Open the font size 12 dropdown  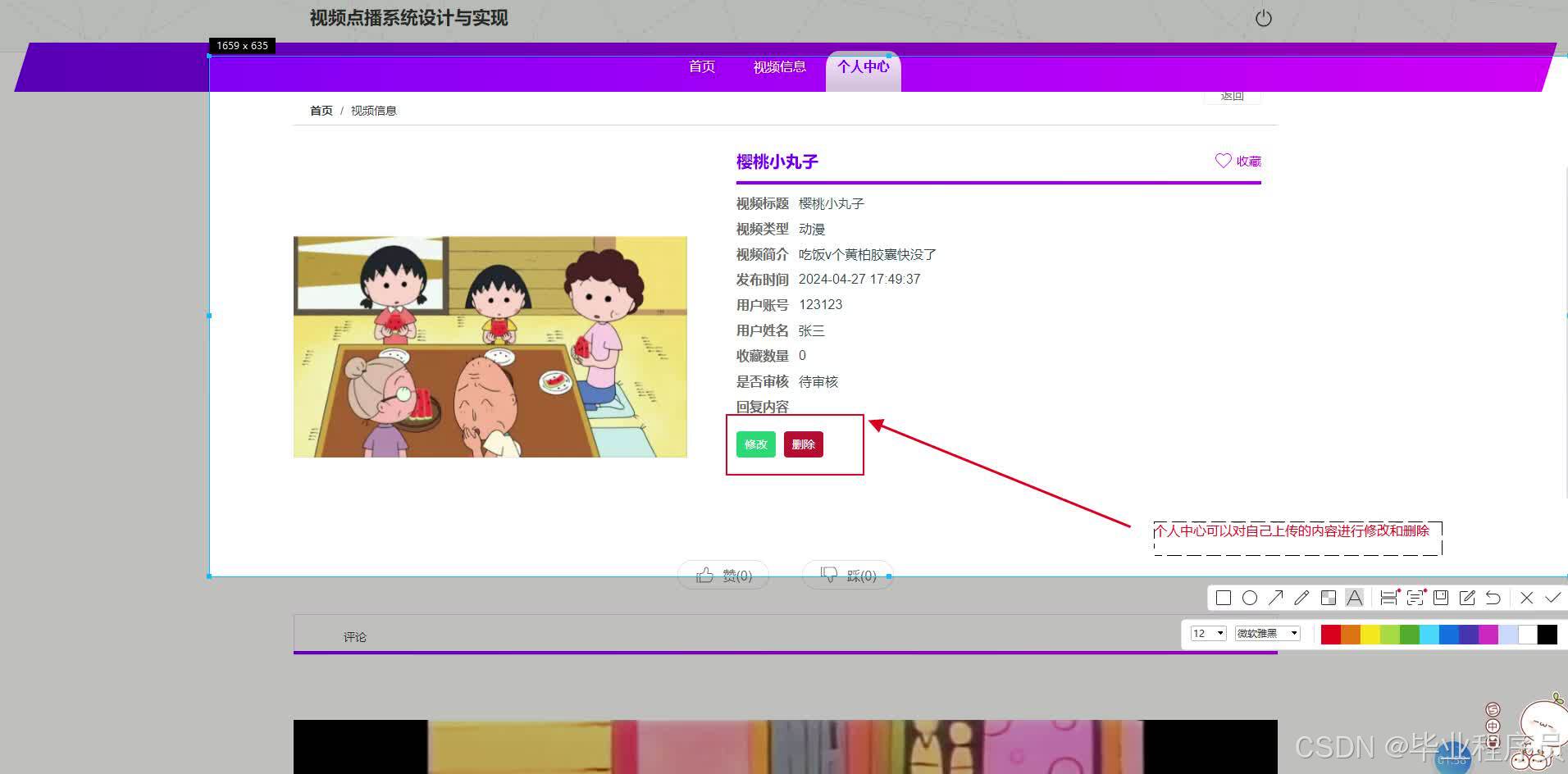[1208, 633]
